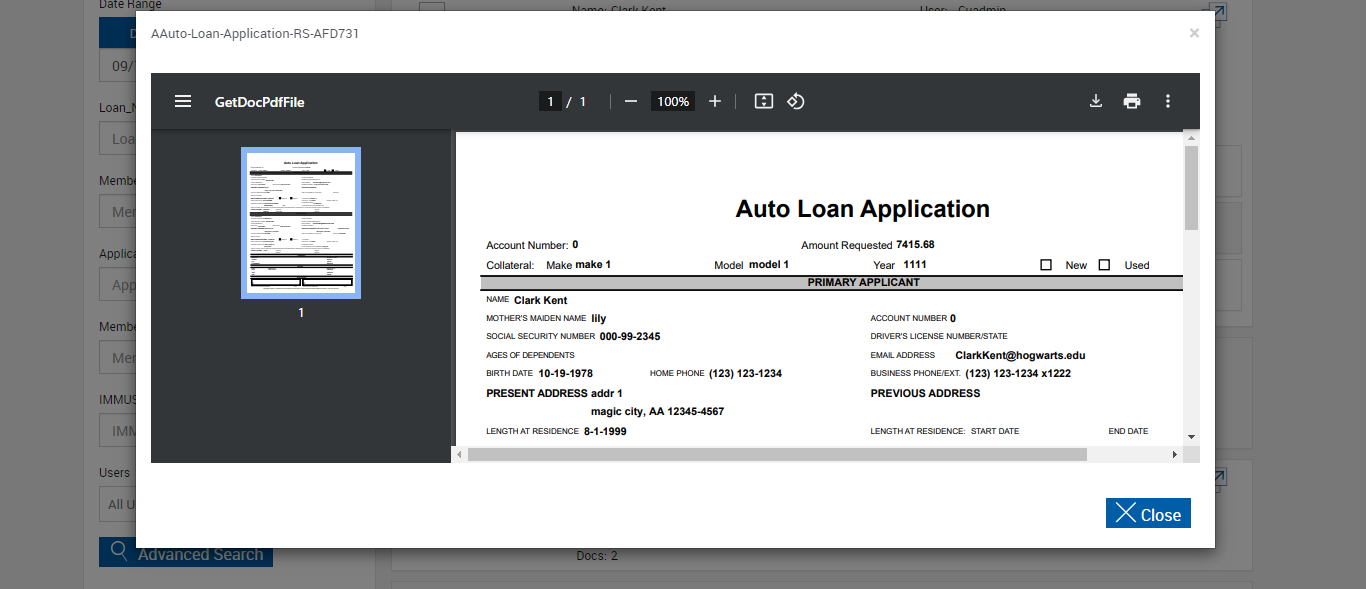
Task: Open the PDF more actions menu
Action: click(x=1167, y=101)
